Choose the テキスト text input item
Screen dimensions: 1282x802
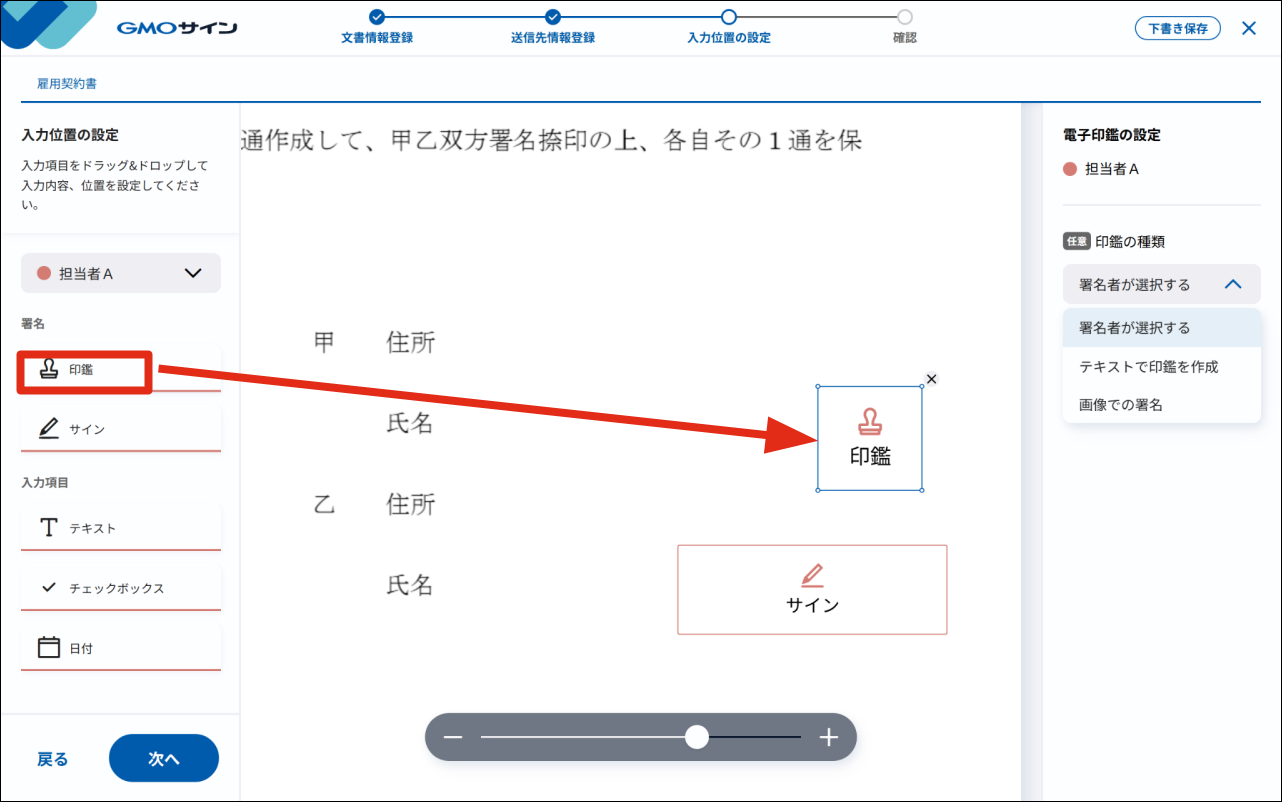tap(120, 528)
